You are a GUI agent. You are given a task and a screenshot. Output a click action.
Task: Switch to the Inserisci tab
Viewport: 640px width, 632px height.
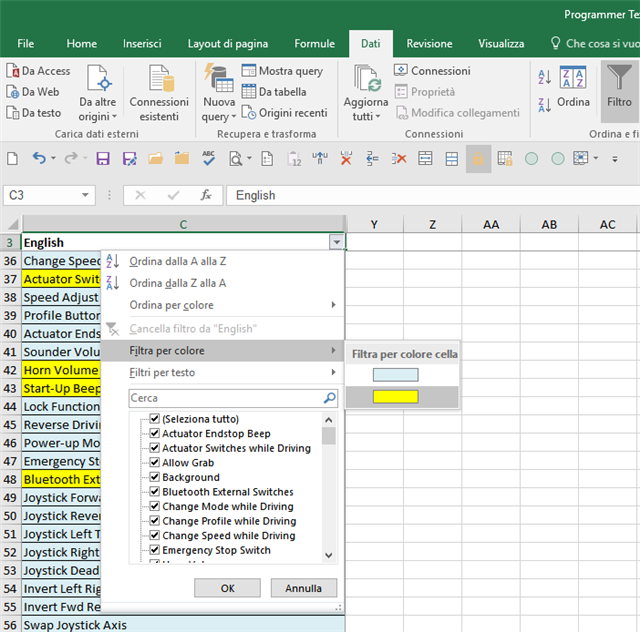point(142,44)
